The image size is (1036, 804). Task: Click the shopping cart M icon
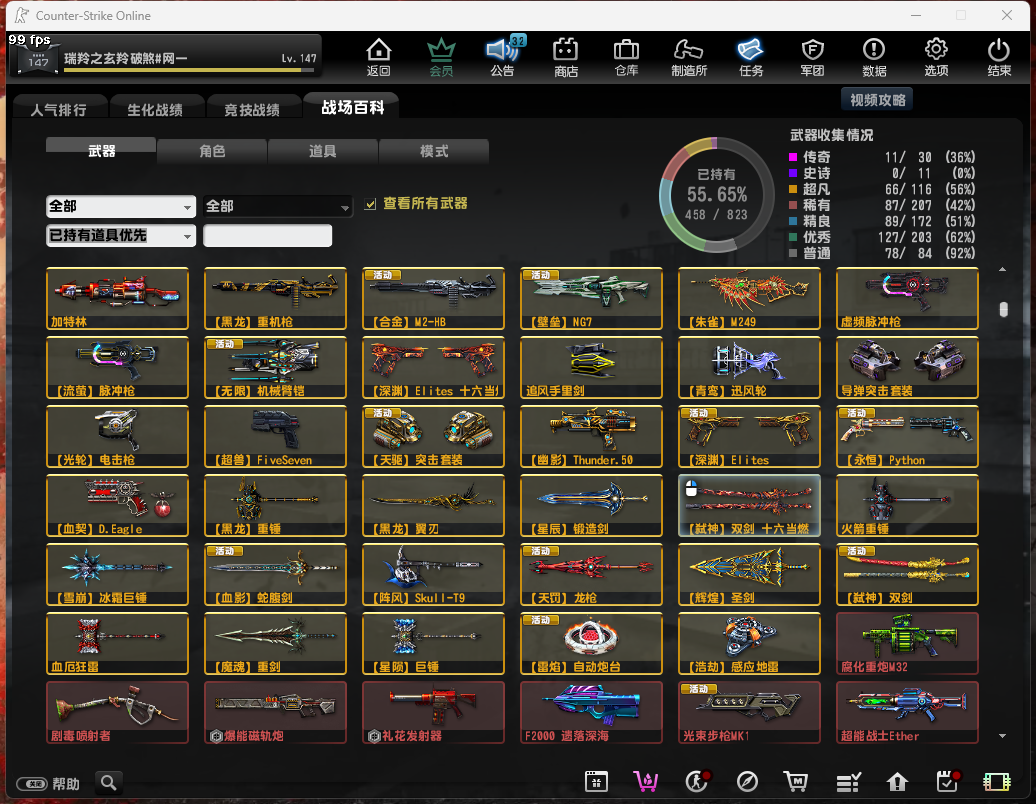[796, 782]
